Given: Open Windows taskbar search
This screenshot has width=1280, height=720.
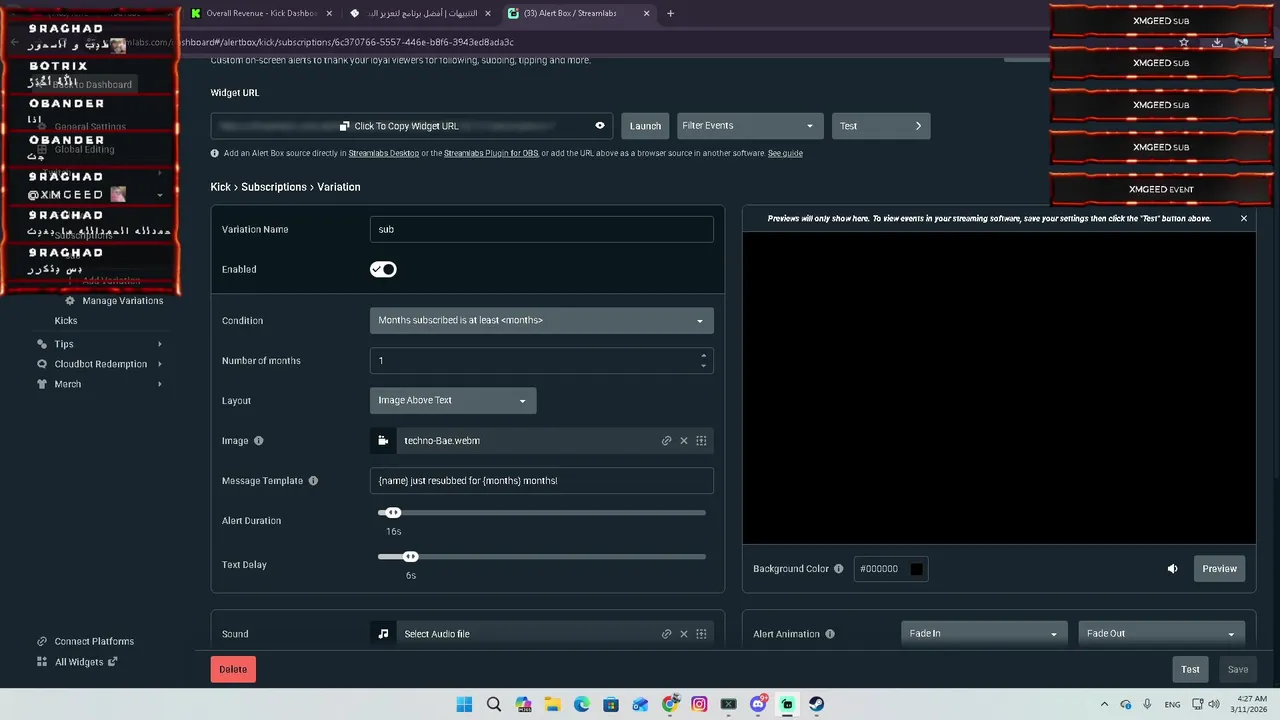Looking at the screenshot, I should pos(493,704).
